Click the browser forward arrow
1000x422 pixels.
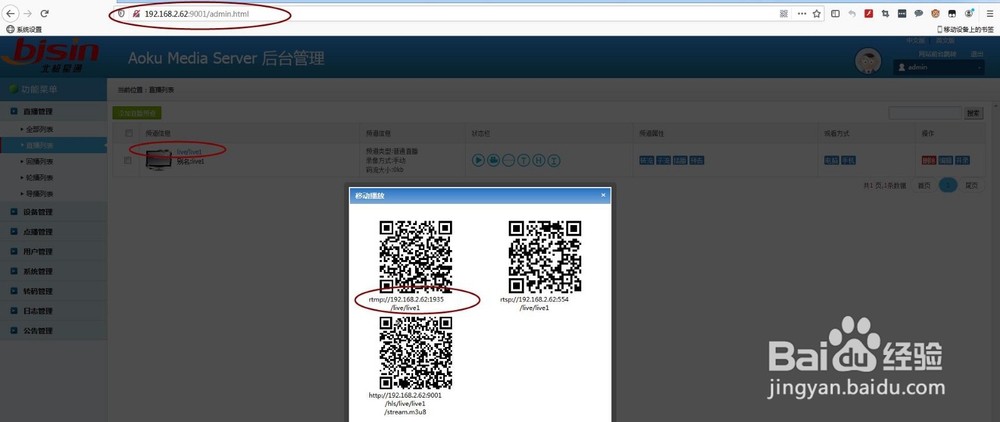[27, 13]
